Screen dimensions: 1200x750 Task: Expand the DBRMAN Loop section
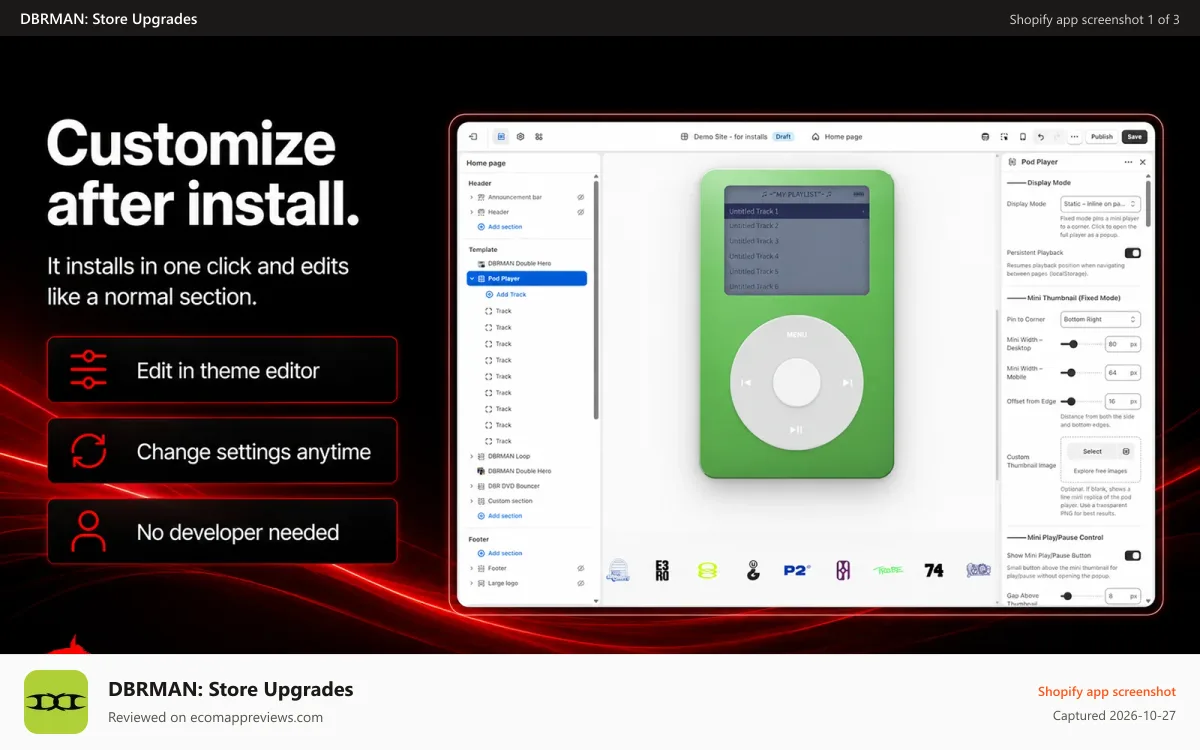pos(471,456)
